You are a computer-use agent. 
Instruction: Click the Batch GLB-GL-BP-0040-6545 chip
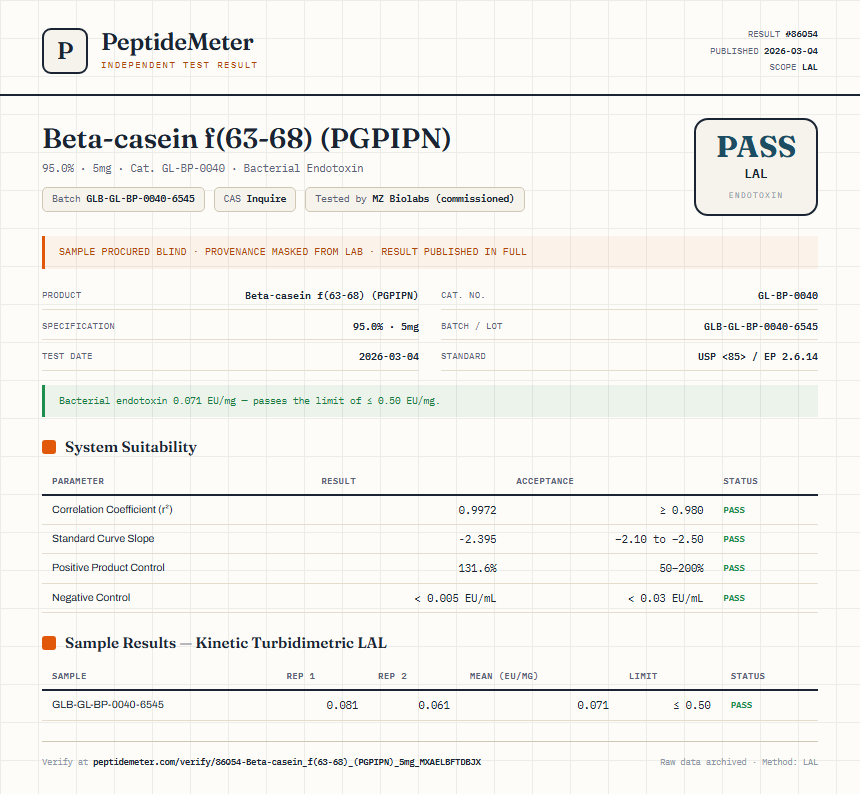(123, 199)
